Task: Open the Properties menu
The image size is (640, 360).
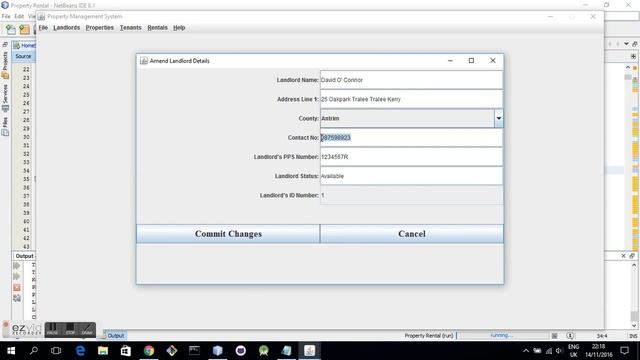Action: 100,28
